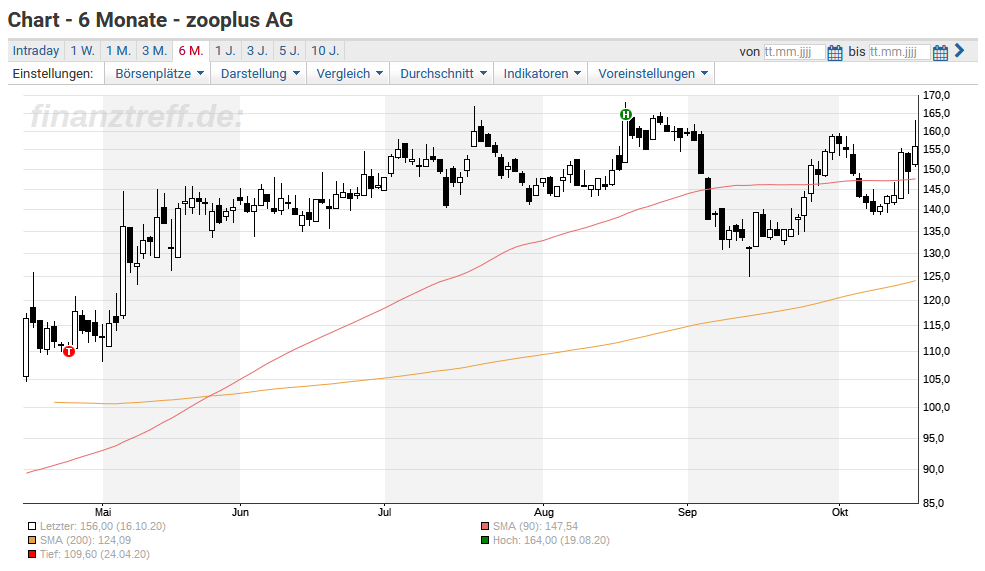Click the 'Einstellungen:' label

pos(53,73)
